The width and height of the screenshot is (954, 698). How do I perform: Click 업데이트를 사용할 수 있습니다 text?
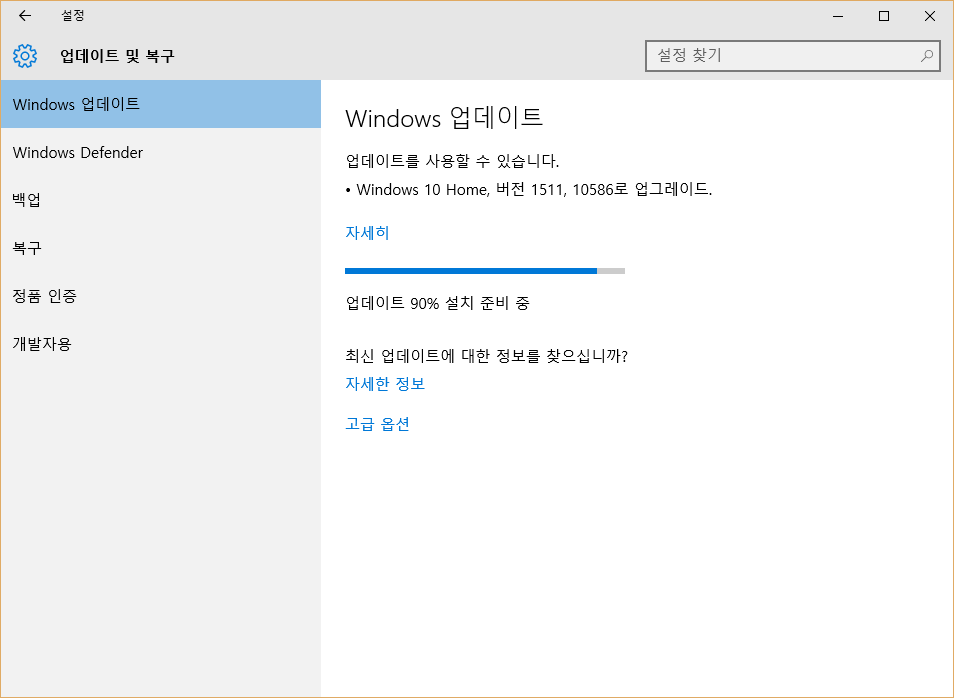pyautogui.click(x=452, y=161)
